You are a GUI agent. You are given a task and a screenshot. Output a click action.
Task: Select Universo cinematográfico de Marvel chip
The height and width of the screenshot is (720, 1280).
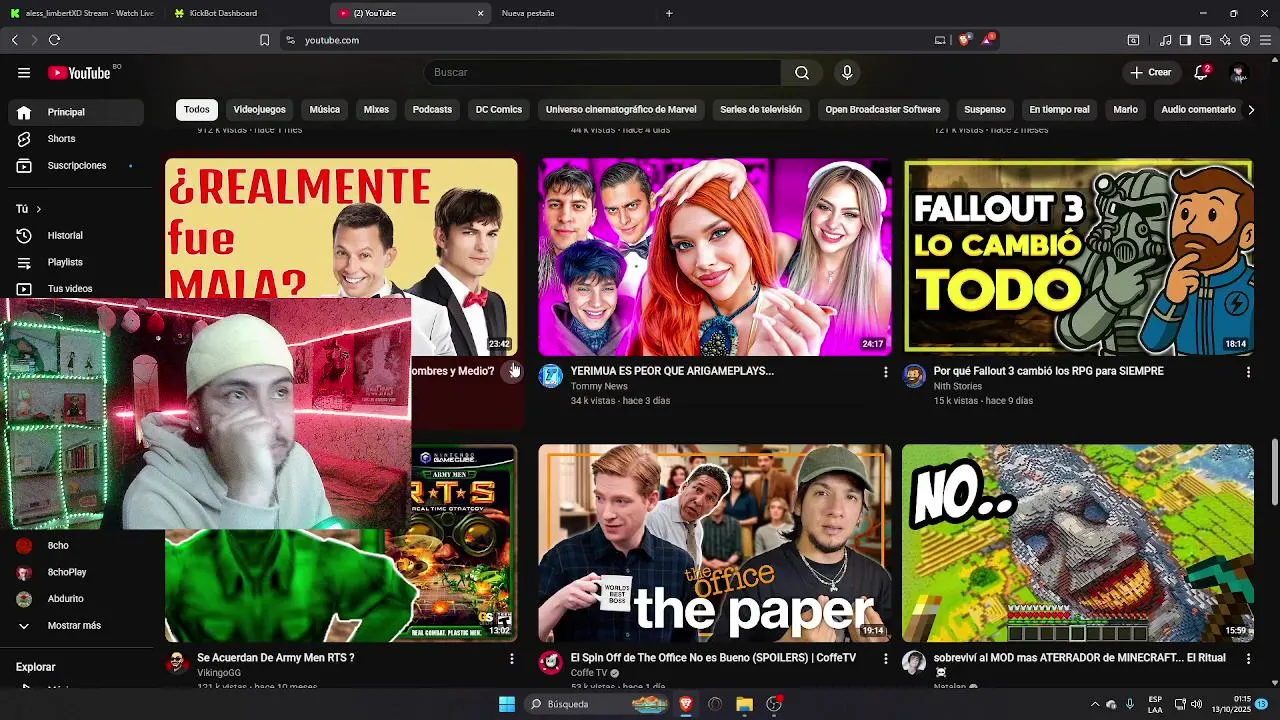(621, 110)
